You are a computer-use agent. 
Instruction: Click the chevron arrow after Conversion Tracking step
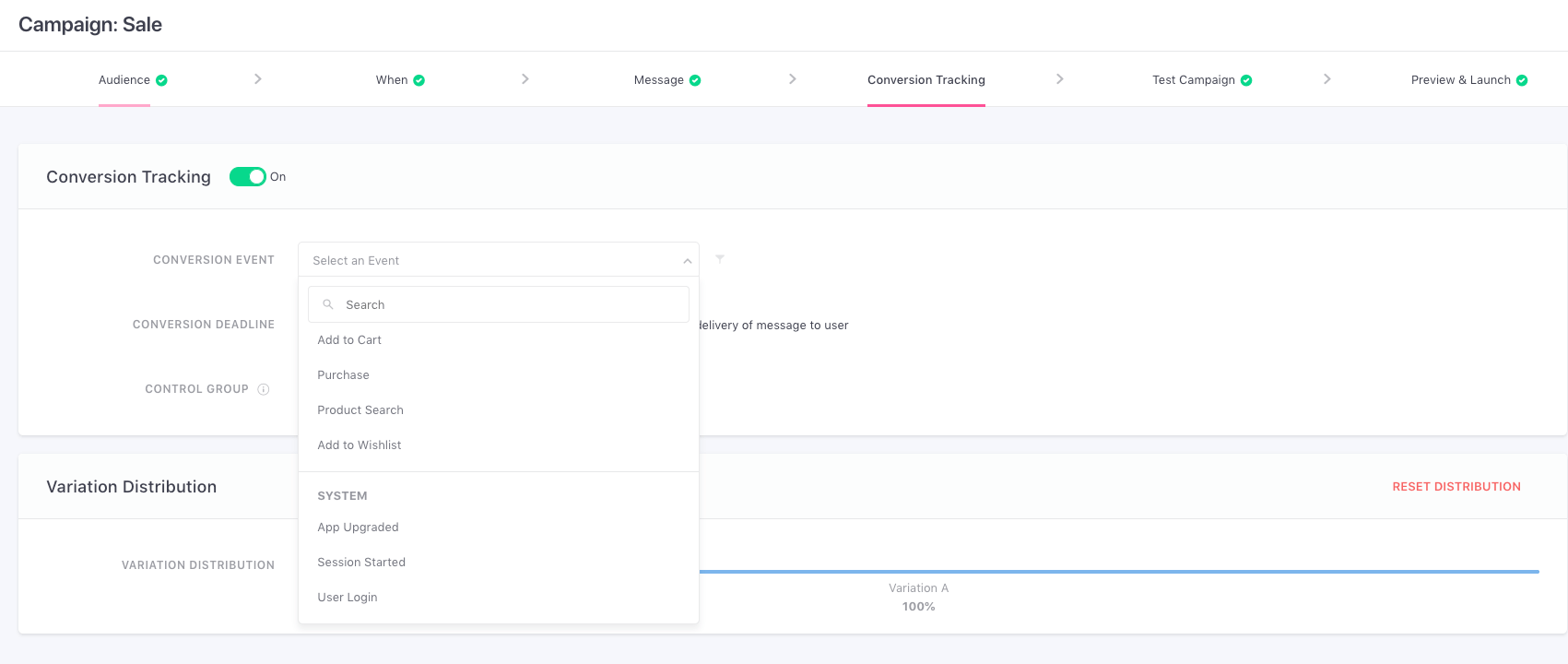click(x=1060, y=79)
